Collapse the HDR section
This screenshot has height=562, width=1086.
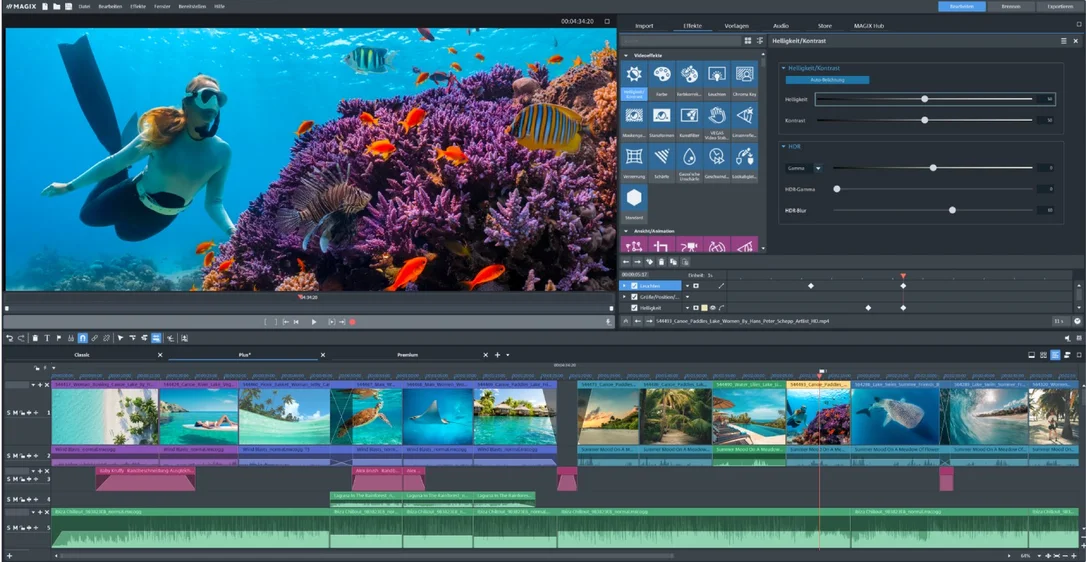coord(784,147)
